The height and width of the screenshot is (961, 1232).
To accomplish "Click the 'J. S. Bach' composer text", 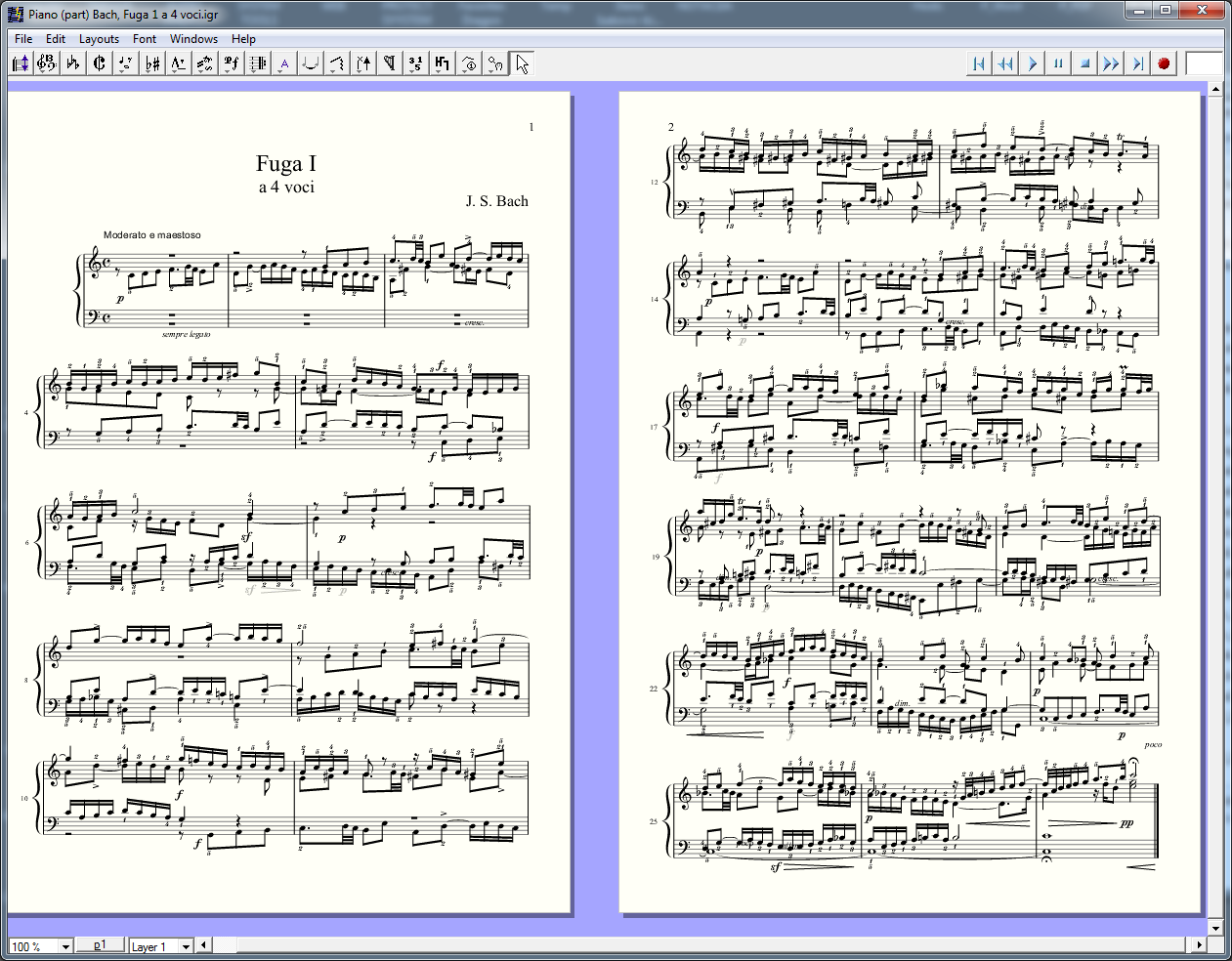I will (496, 201).
